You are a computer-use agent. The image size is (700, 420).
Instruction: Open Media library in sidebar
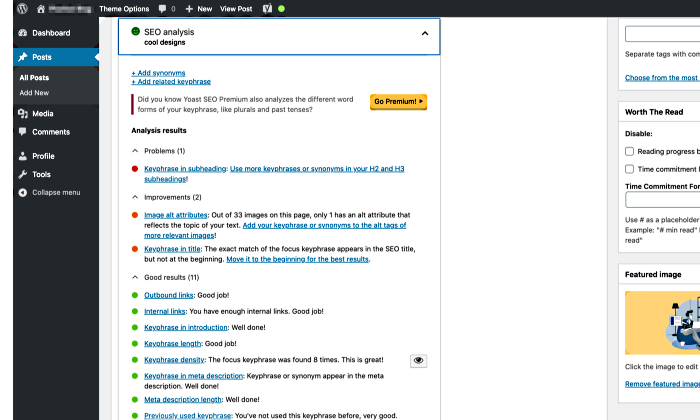pyautogui.click(x=42, y=114)
